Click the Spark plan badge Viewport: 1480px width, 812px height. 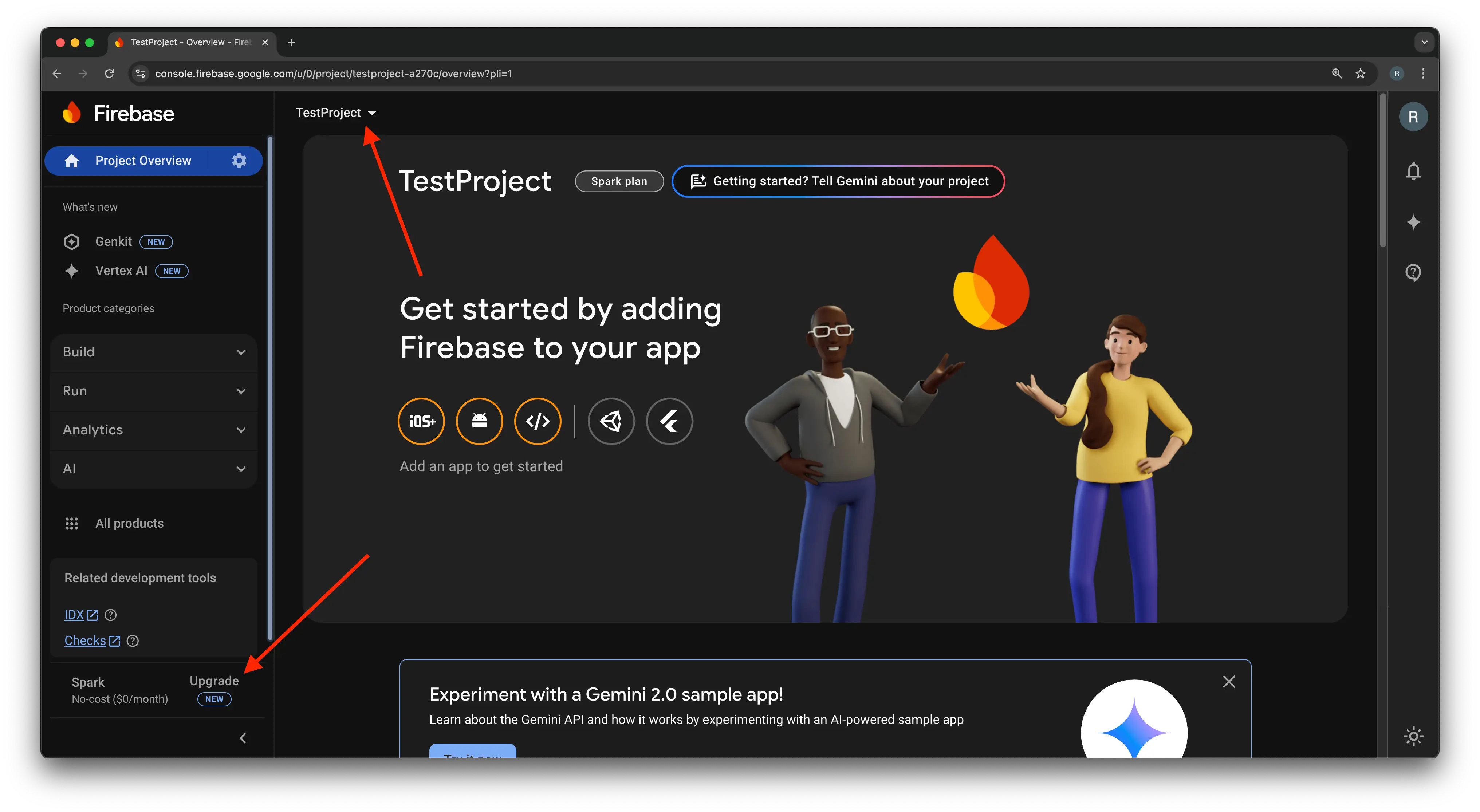click(x=619, y=181)
